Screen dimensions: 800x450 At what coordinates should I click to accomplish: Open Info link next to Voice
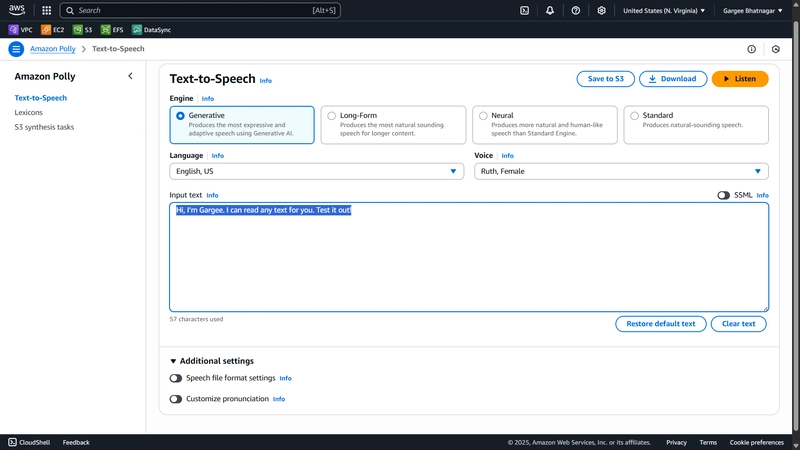click(507, 156)
